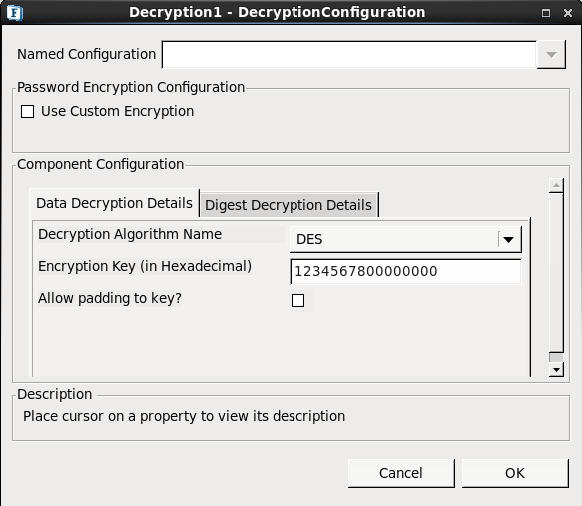
Task: Click the Cancel button
Action: [401, 473]
